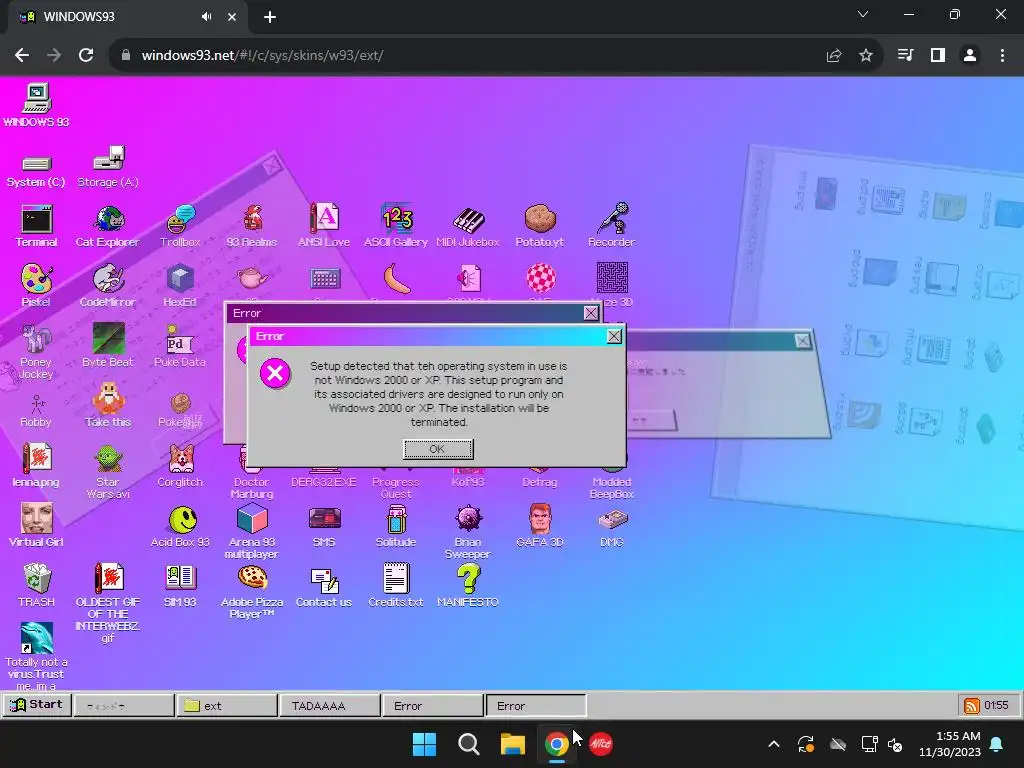Open the 93 Realms icon
The image size is (1024, 768).
point(252,219)
